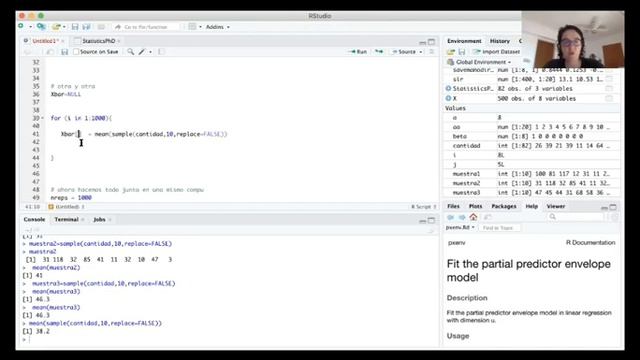The height and width of the screenshot is (360, 640).
Task: Select the Jobs tab
Action: coord(99,220)
